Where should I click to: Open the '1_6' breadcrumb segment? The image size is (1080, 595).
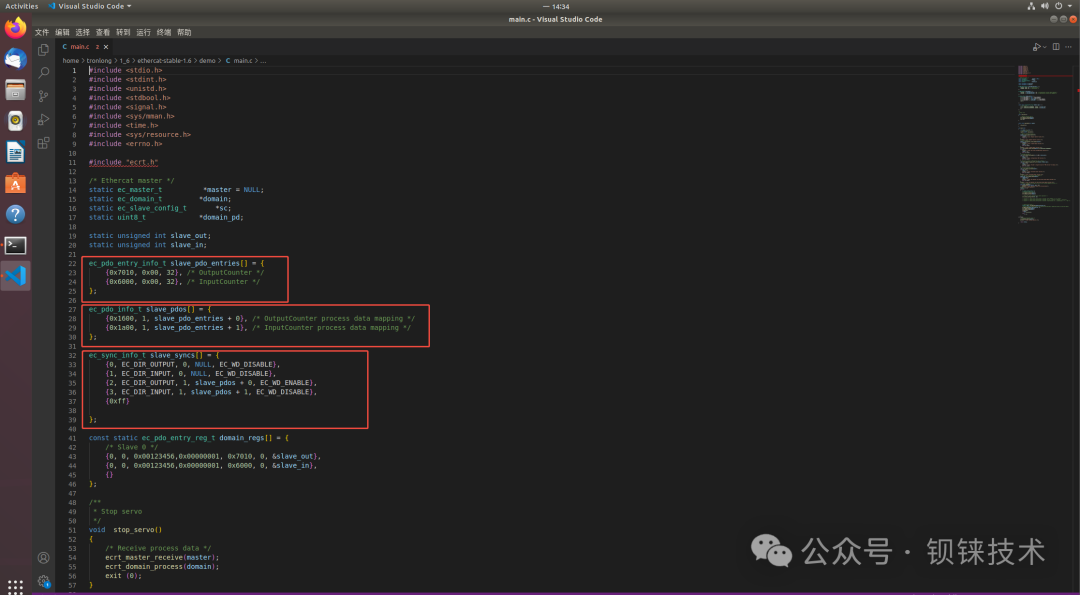point(124,61)
